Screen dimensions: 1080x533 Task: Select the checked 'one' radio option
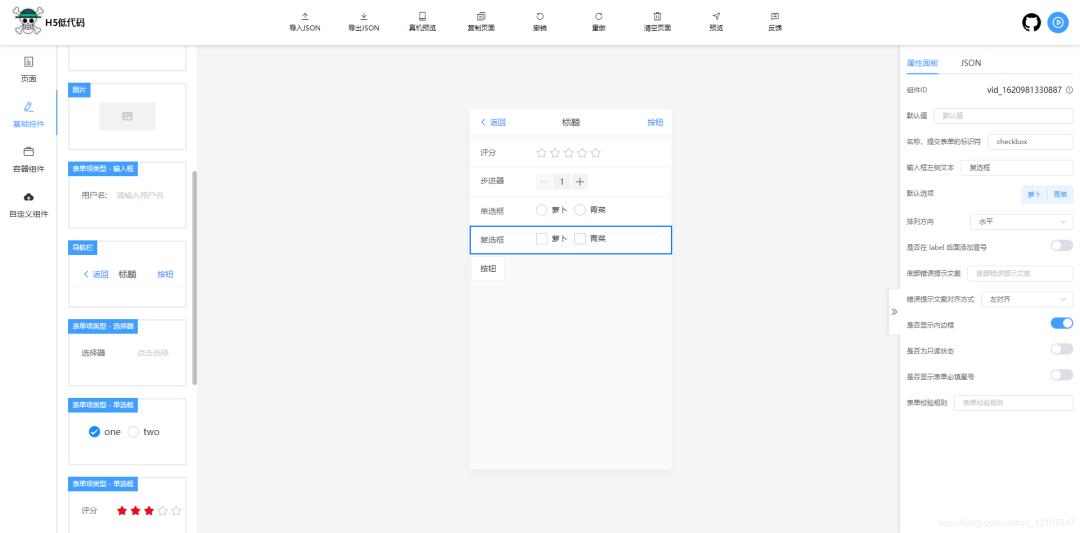click(95, 432)
